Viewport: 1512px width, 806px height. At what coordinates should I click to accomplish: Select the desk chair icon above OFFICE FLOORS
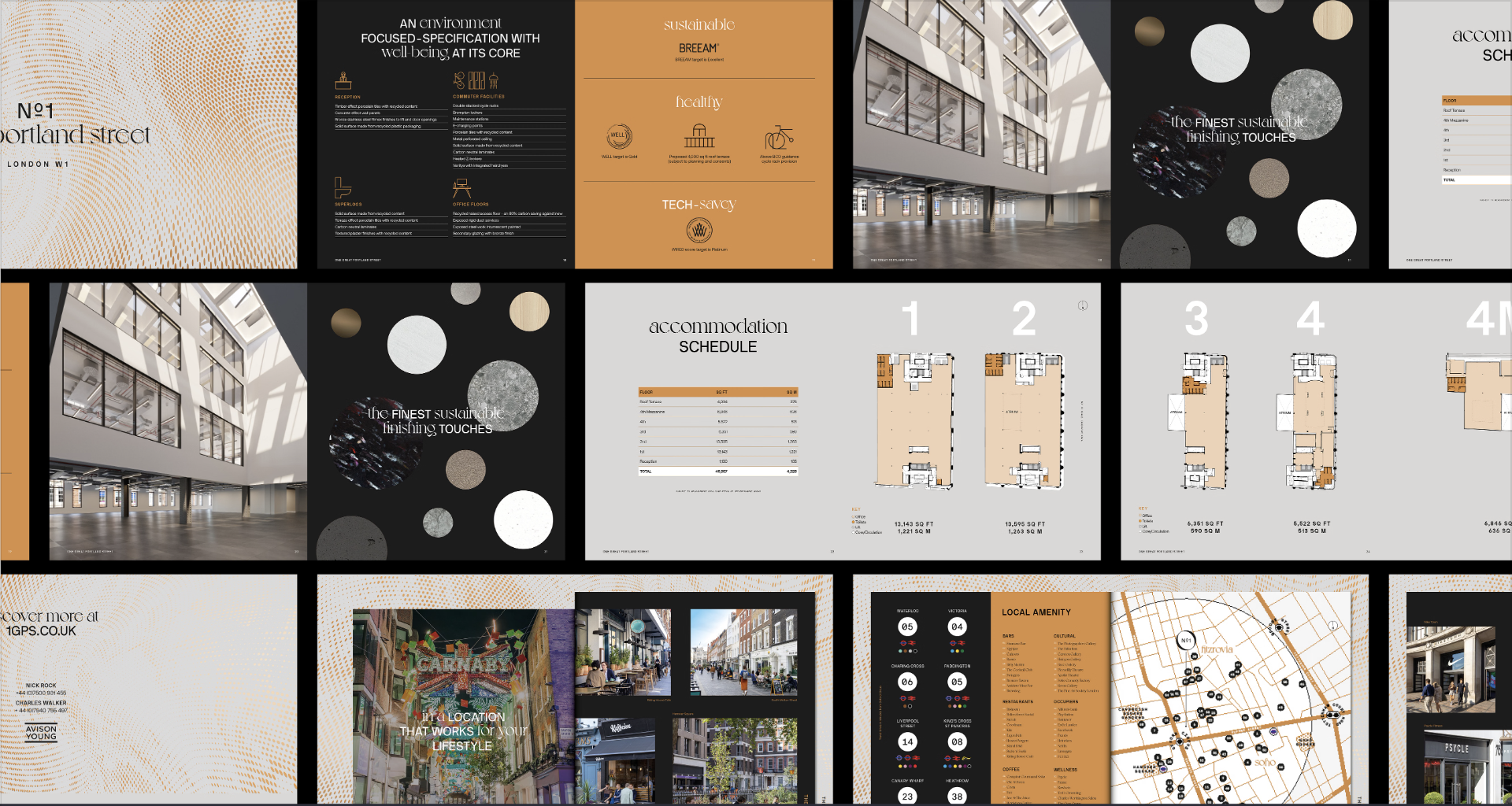click(461, 187)
